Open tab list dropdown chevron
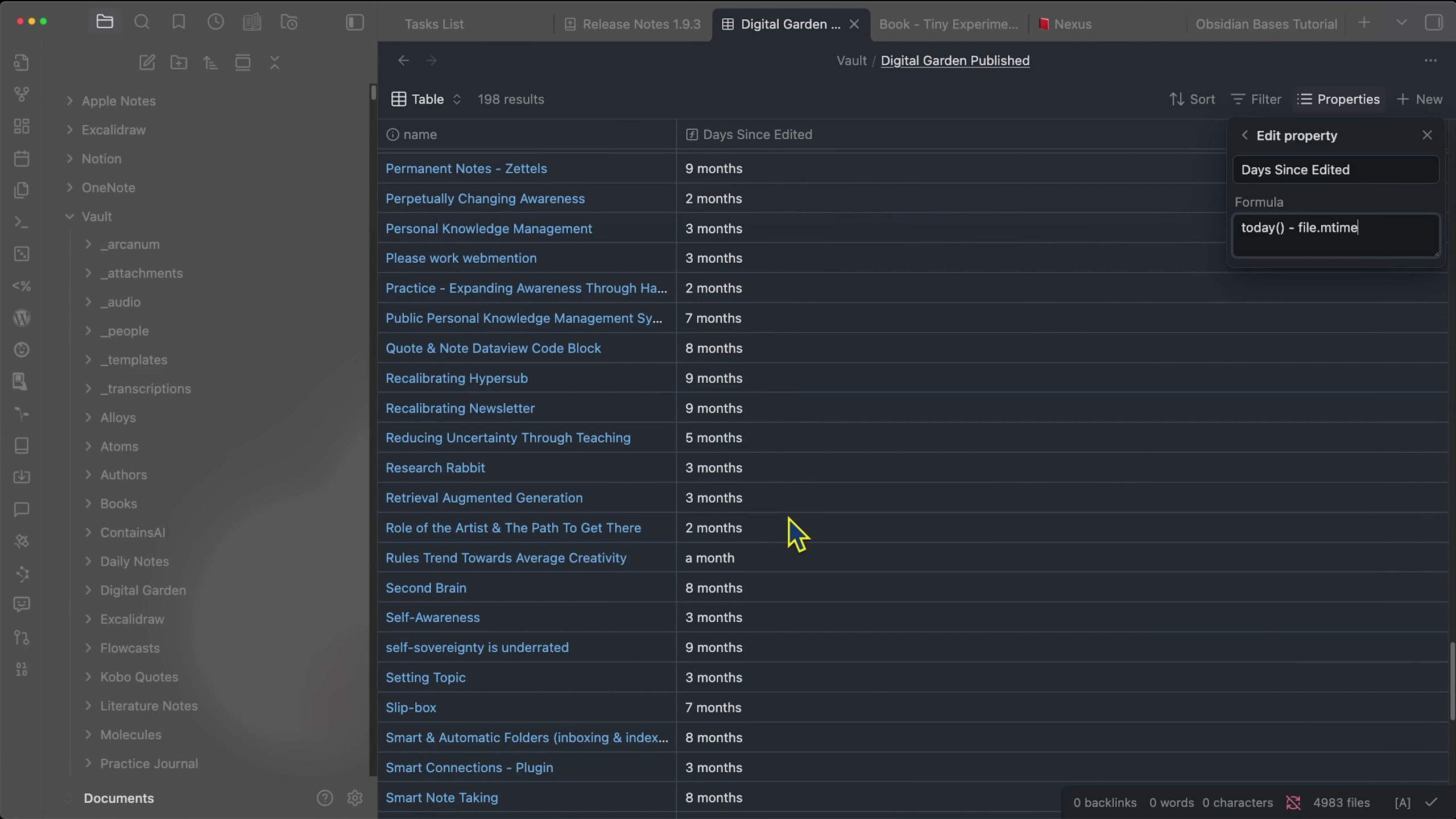The width and height of the screenshot is (1456, 819). (1401, 23)
